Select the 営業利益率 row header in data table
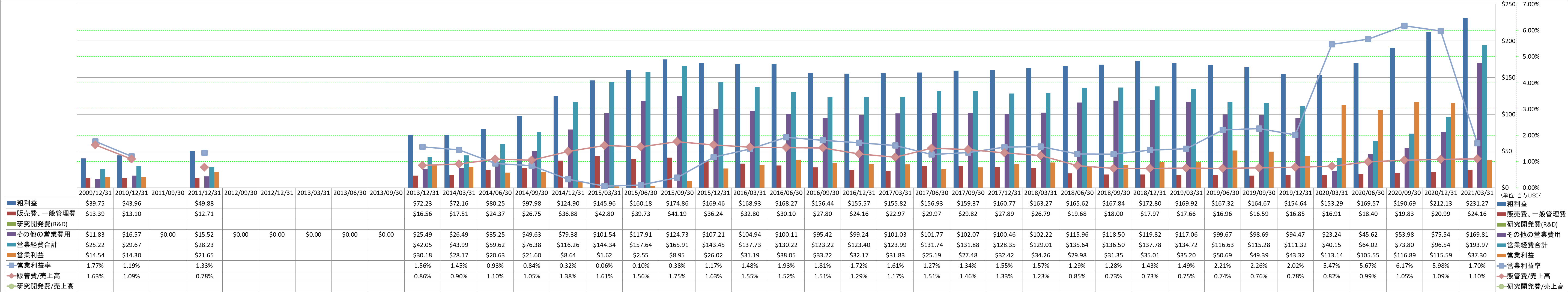 click(41, 266)
